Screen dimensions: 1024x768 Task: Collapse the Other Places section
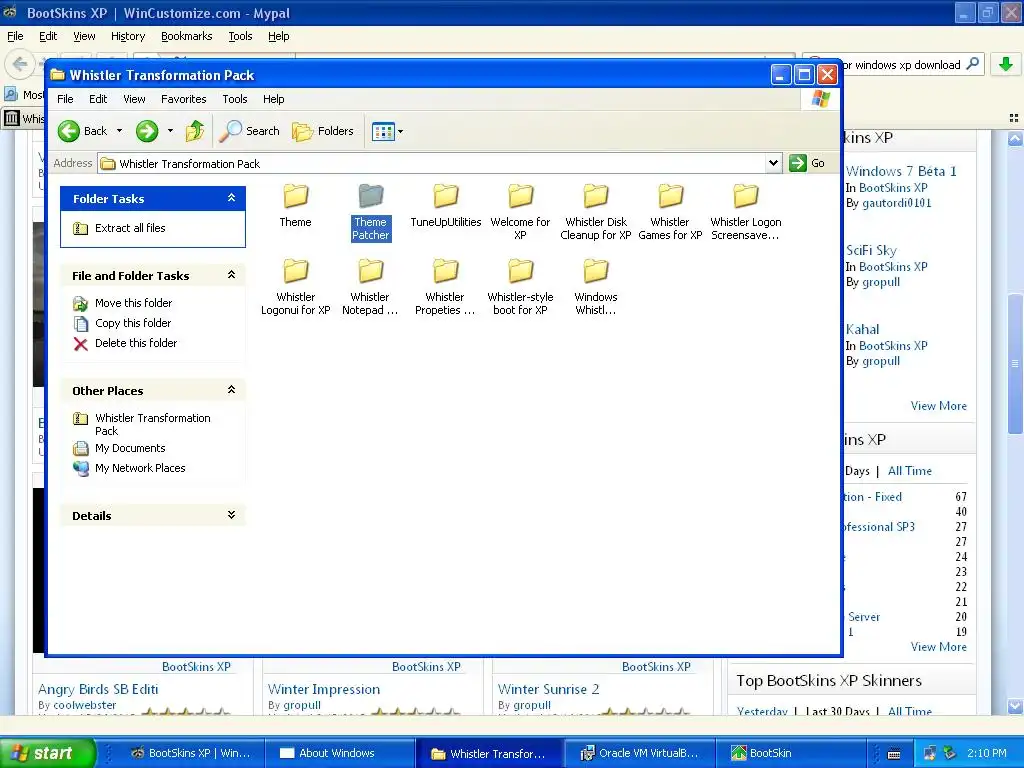231,390
